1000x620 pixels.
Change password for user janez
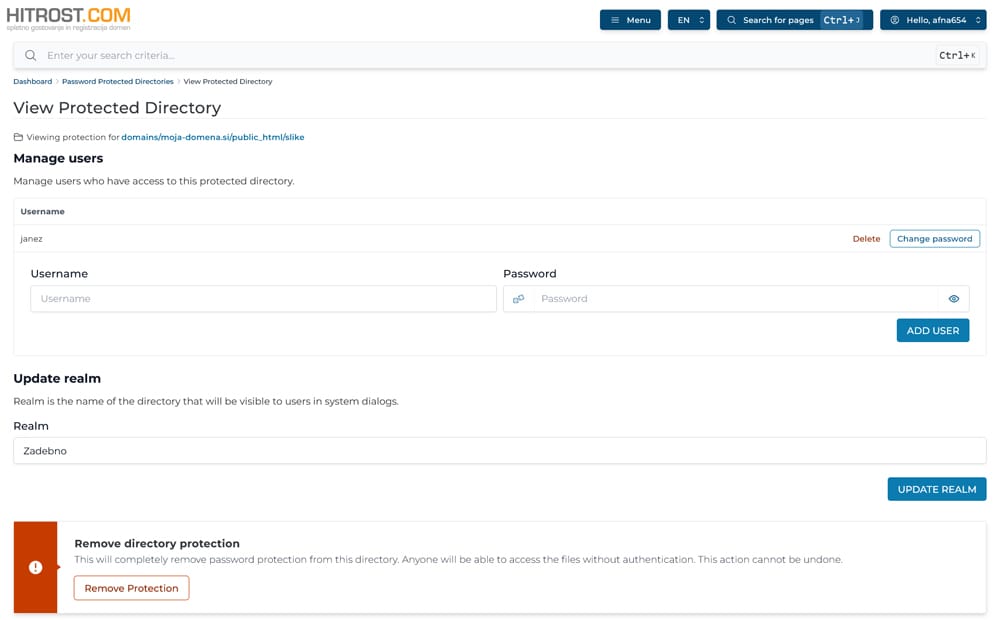coord(934,239)
